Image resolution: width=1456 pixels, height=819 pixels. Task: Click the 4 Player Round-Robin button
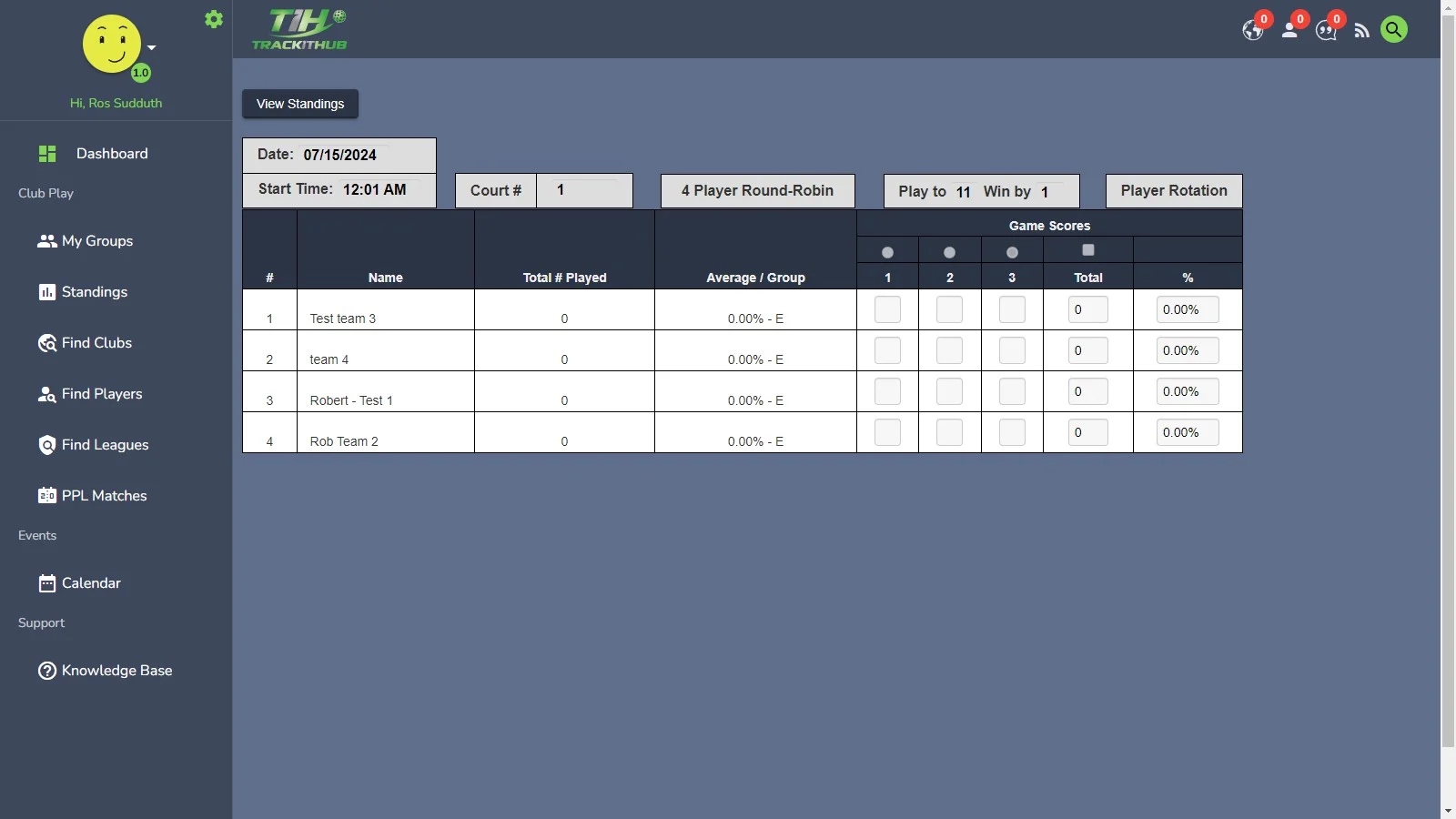click(758, 191)
